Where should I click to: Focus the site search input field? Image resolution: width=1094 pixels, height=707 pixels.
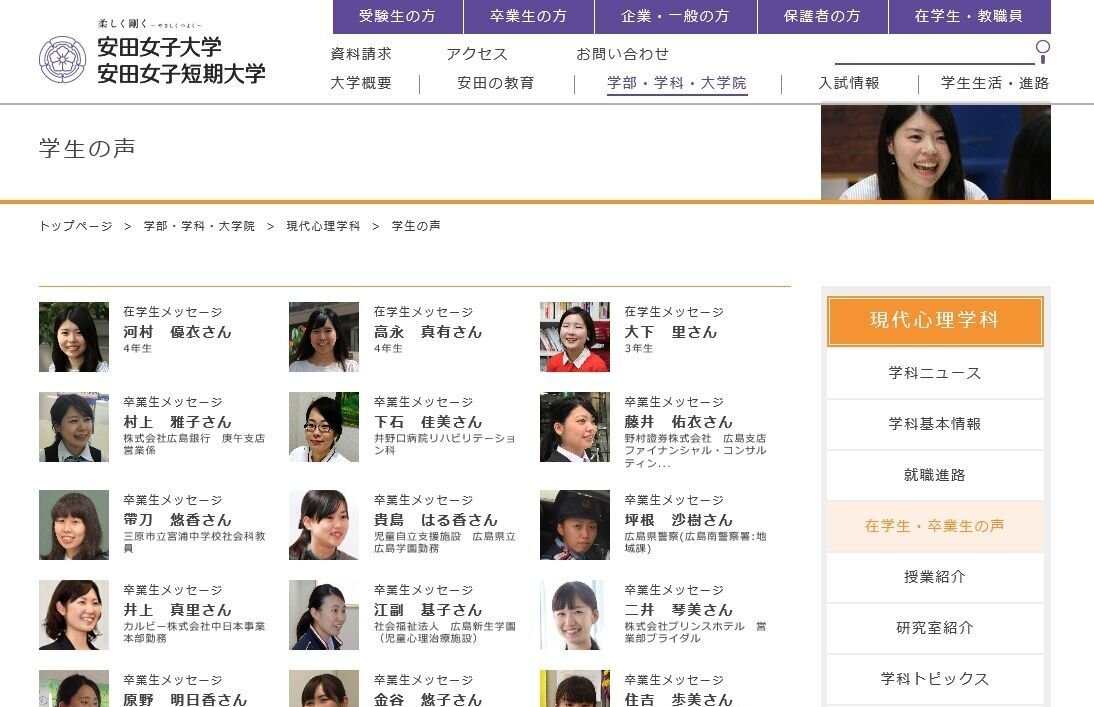point(934,52)
